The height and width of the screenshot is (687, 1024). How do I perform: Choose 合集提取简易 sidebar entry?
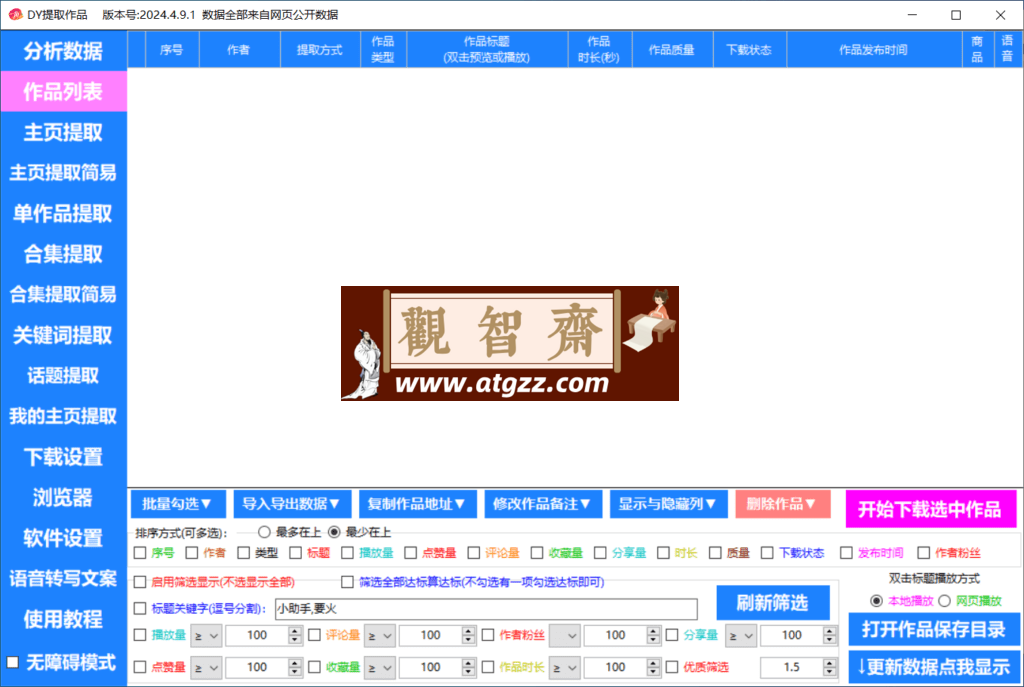point(63,295)
